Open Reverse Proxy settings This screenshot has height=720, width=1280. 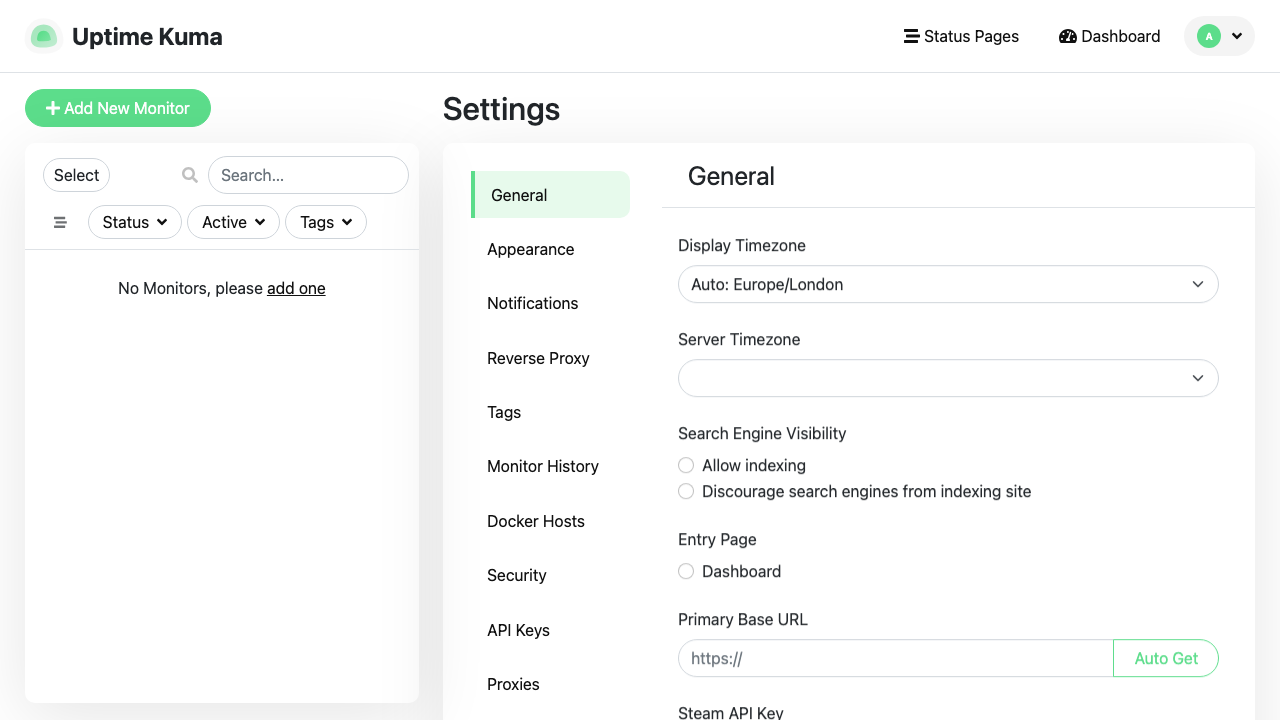click(x=550, y=358)
